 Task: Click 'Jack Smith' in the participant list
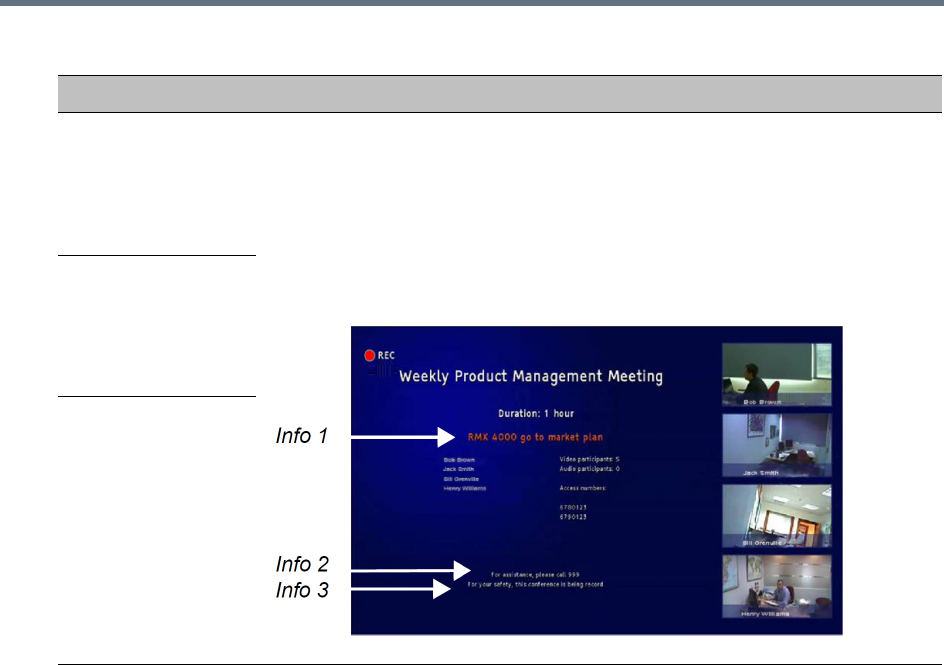pyautogui.click(x=458, y=469)
